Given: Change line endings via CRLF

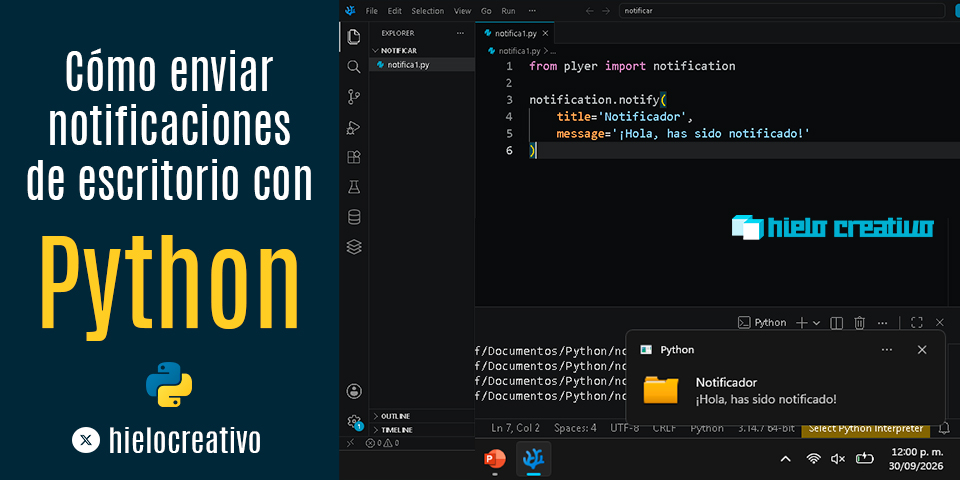Looking at the screenshot, I should (664, 428).
